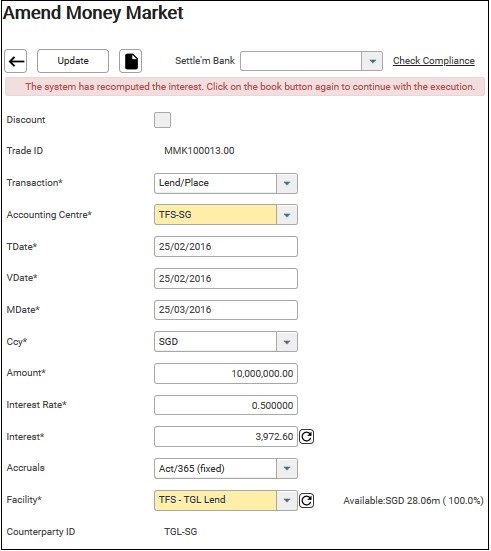Open the Check Compliance link
This screenshot has width=491, height=551.
pyautogui.click(x=434, y=61)
